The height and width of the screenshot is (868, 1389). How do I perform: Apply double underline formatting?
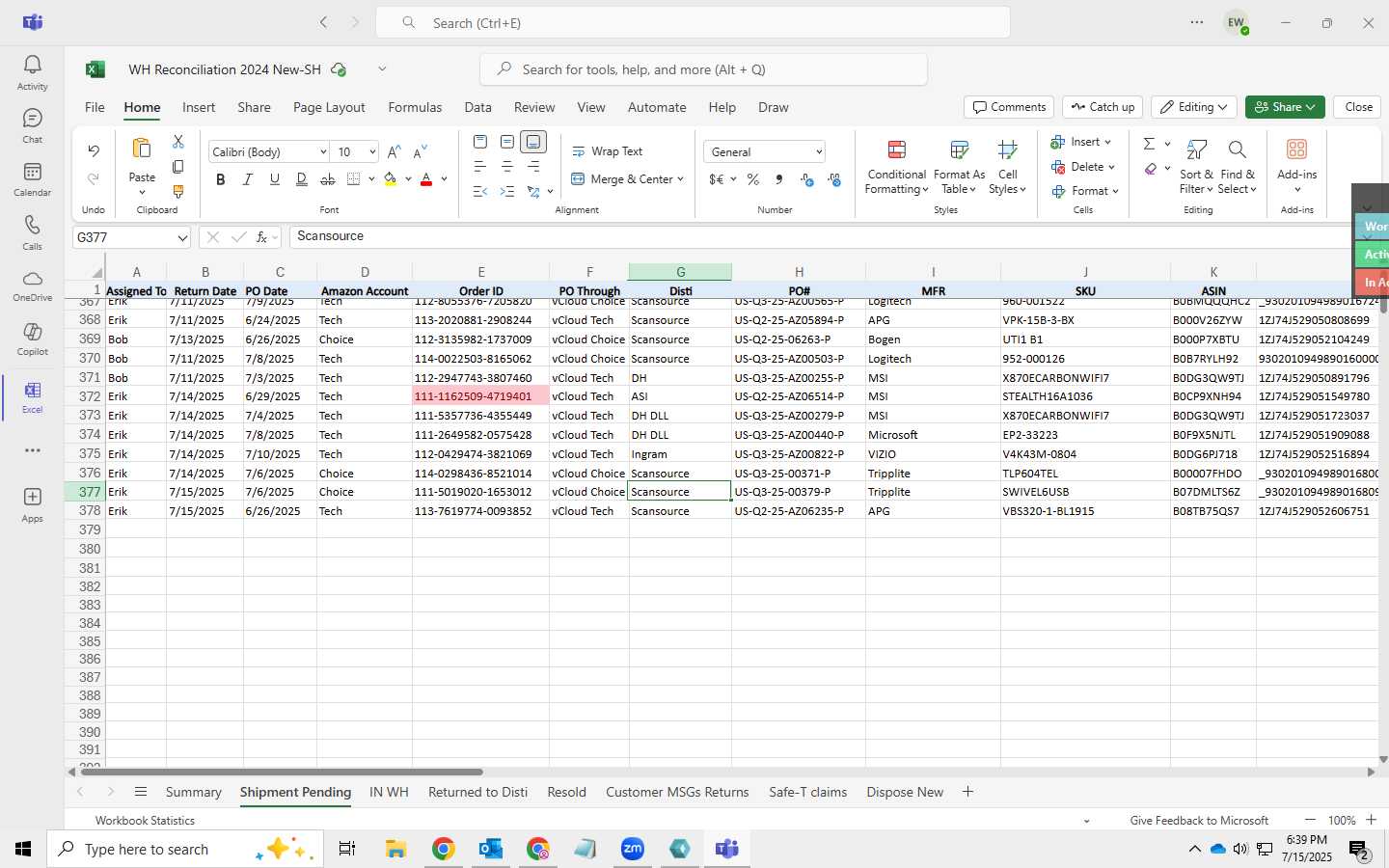tap(302, 179)
